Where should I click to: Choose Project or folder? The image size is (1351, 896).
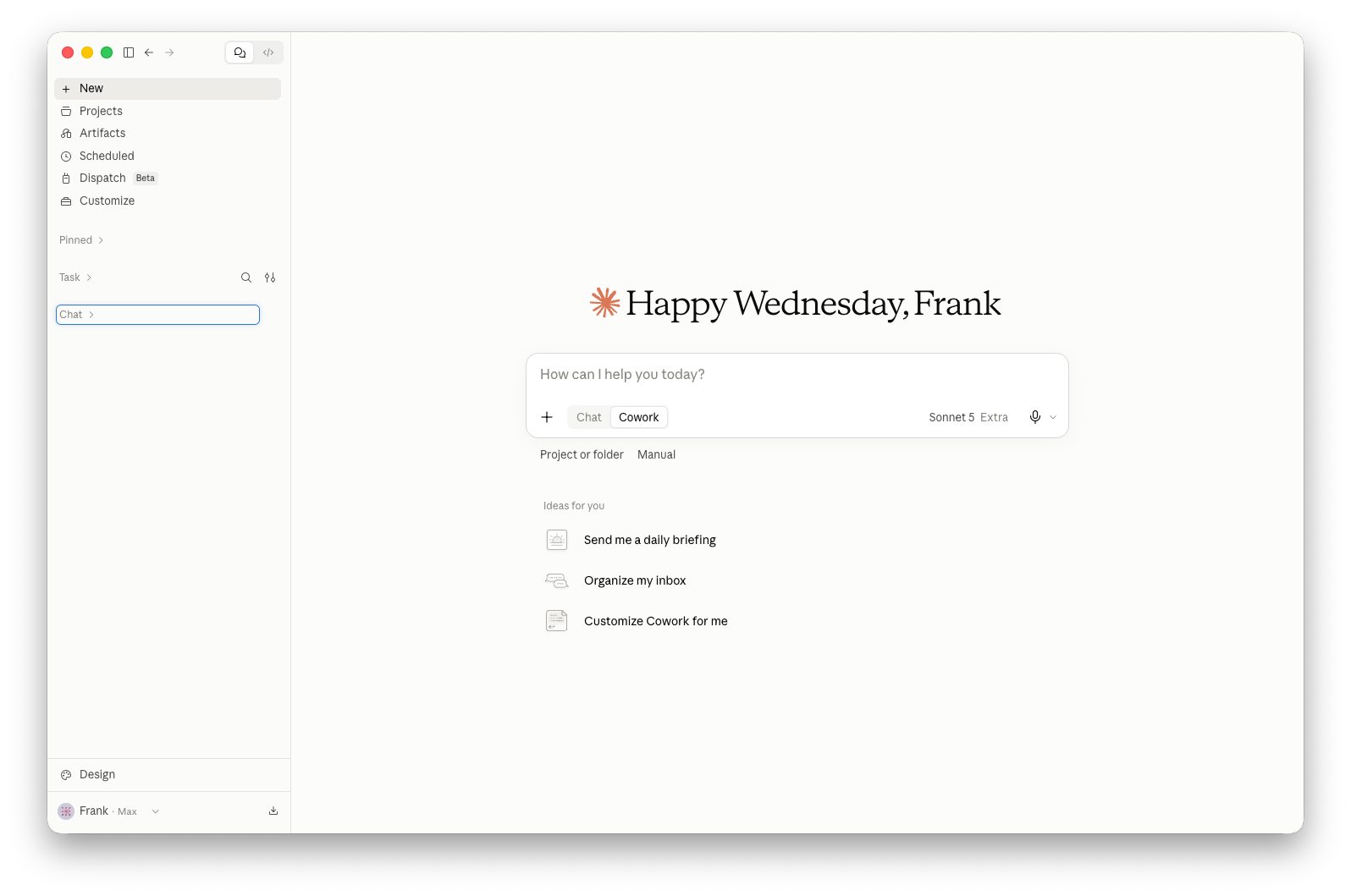coord(582,455)
